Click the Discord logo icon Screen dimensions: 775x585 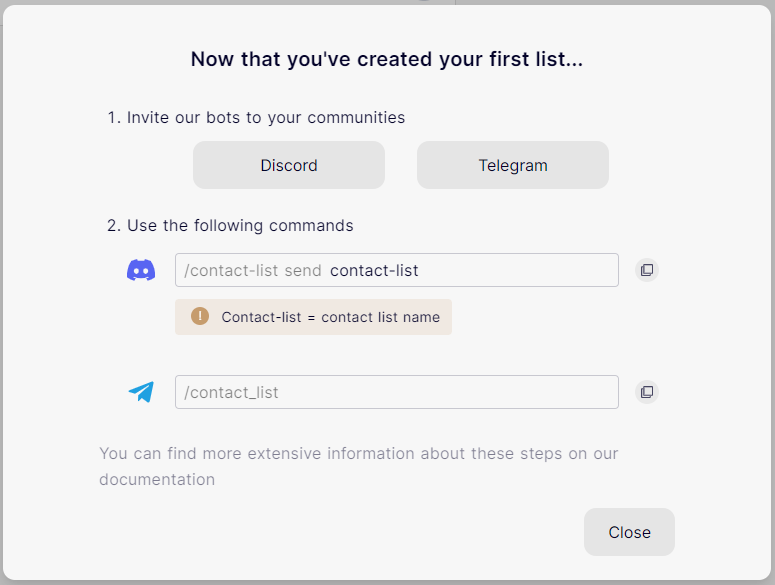[x=141, y=270]
